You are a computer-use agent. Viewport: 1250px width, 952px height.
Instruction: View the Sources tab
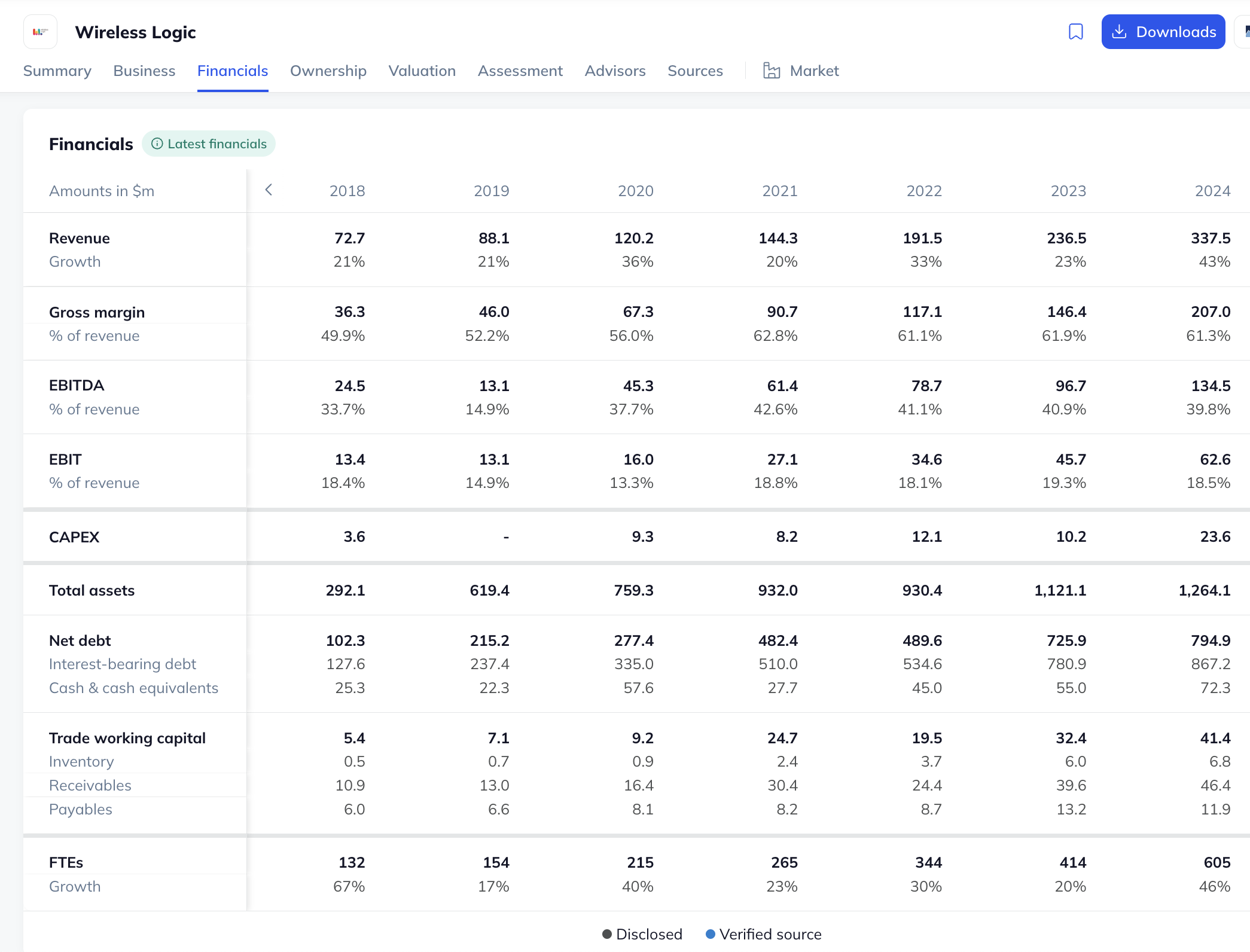point(695,71)
